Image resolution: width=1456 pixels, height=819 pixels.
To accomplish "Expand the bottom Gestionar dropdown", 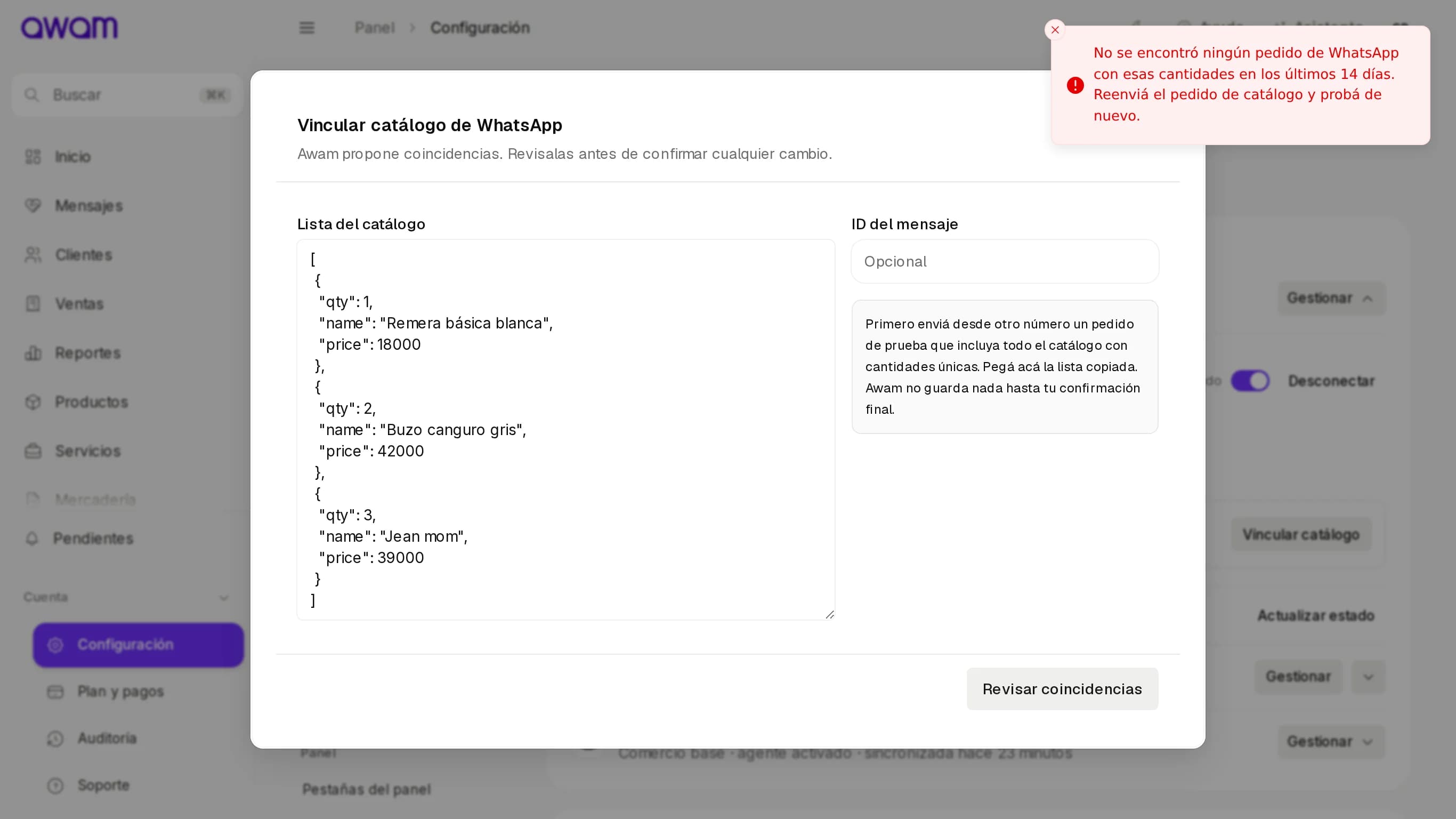I will [1331, 742].
